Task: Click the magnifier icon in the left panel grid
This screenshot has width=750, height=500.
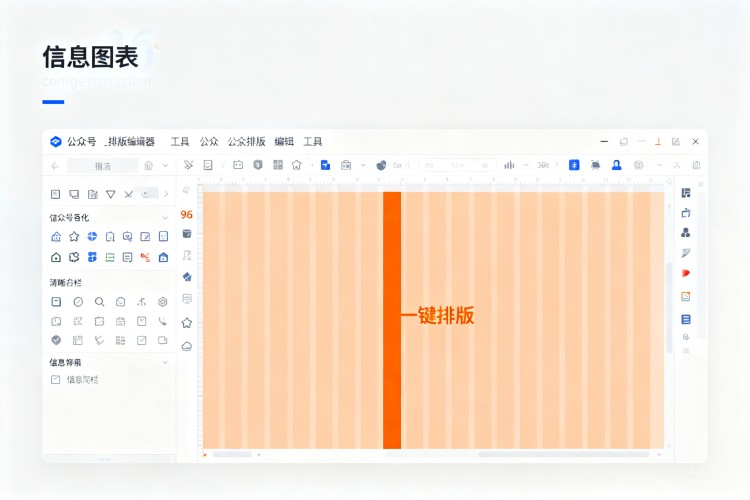Action: (x=99, y=302)
